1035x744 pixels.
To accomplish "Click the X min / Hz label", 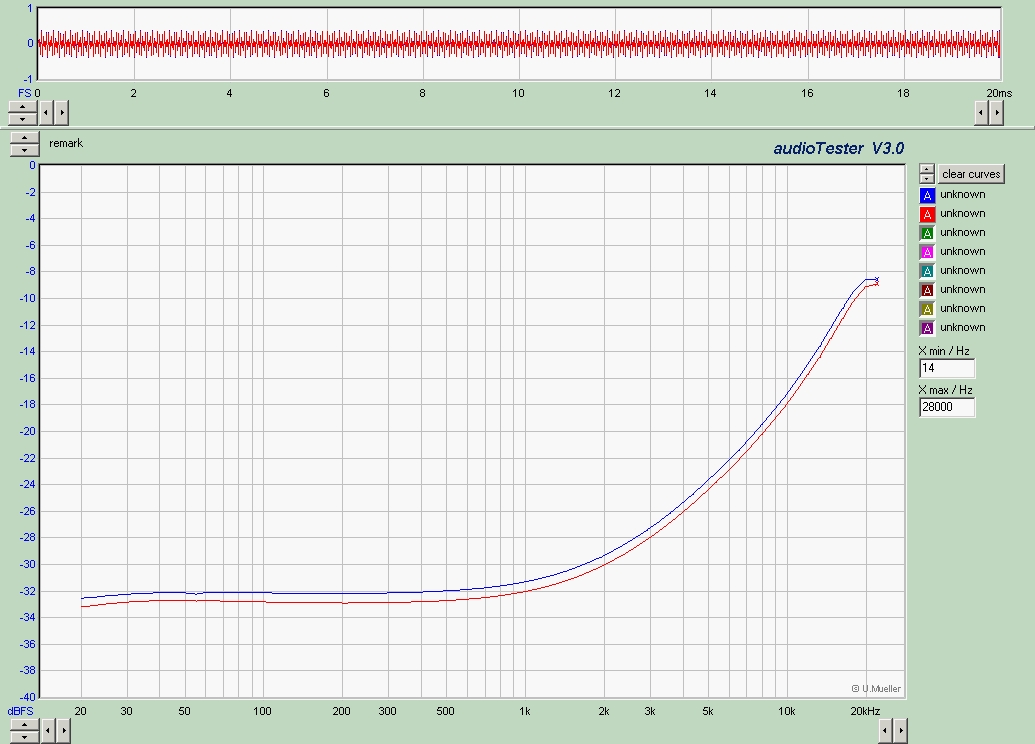I will 944,351.
